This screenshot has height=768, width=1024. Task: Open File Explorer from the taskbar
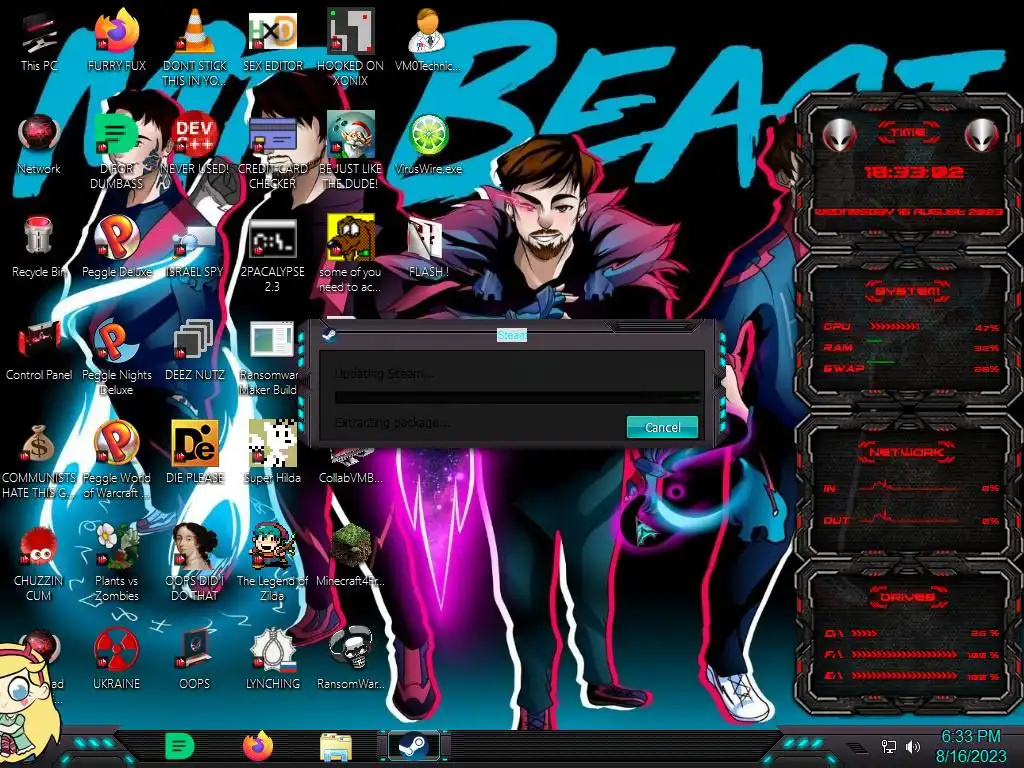(x=336, y=747)
